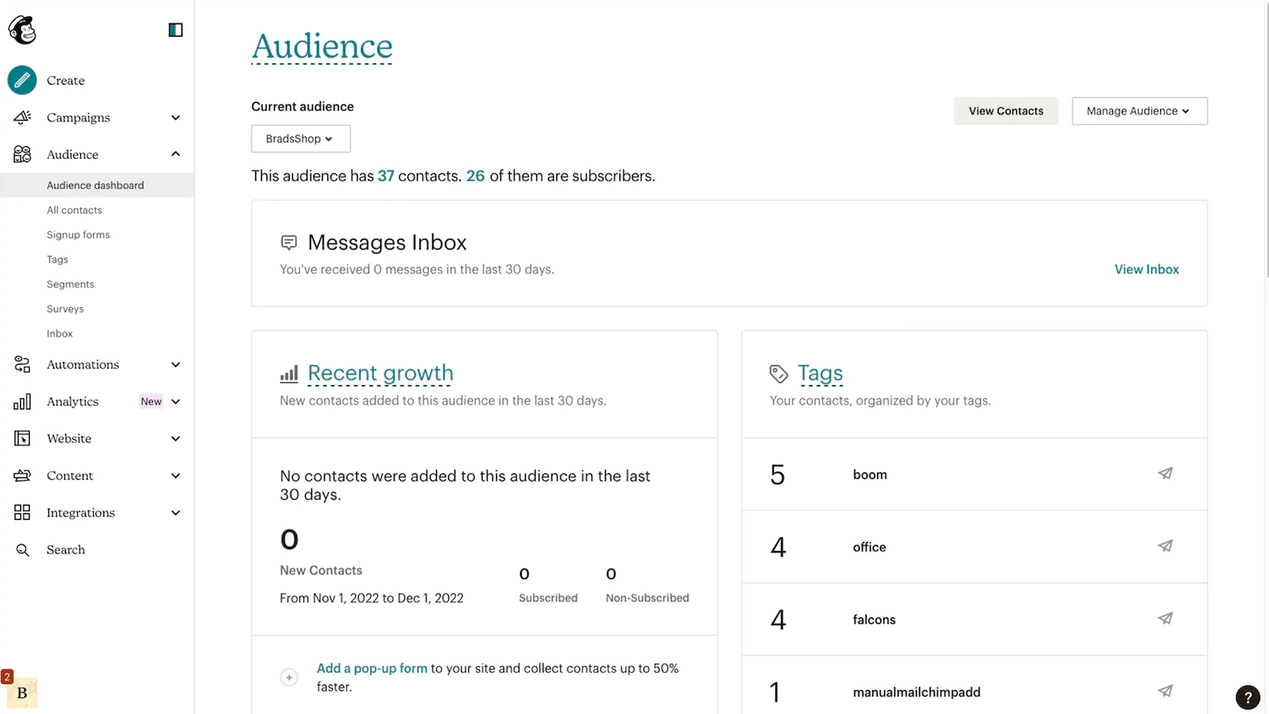
Task: Expand the Website menu chevron
Action: [175, 438]
